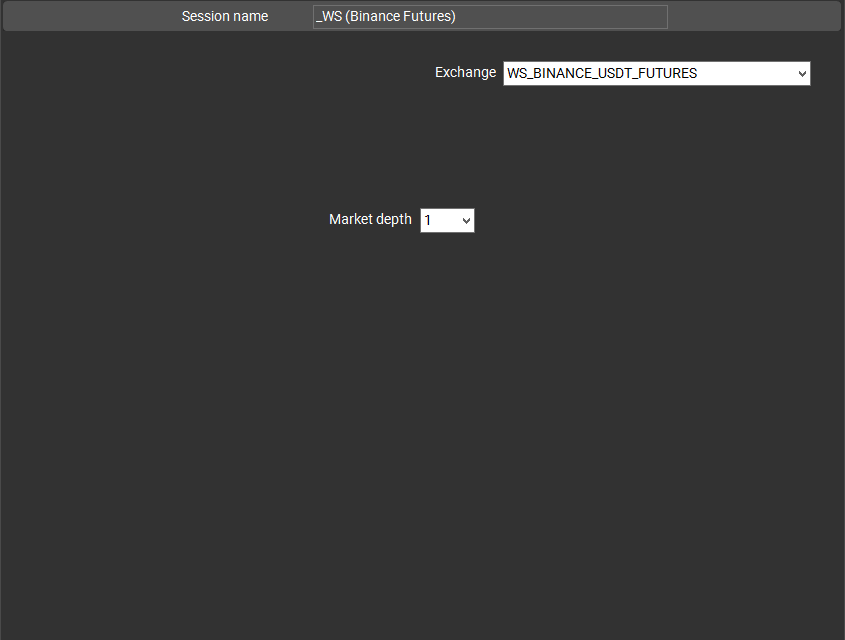Open the Exchange dropdown

tap(656, 73)
